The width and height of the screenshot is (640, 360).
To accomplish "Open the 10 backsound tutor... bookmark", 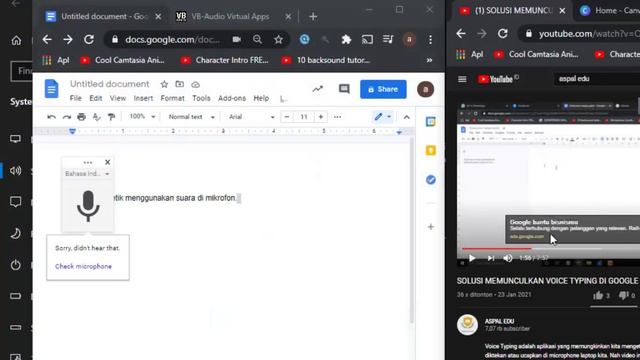I will click(326, 60).
